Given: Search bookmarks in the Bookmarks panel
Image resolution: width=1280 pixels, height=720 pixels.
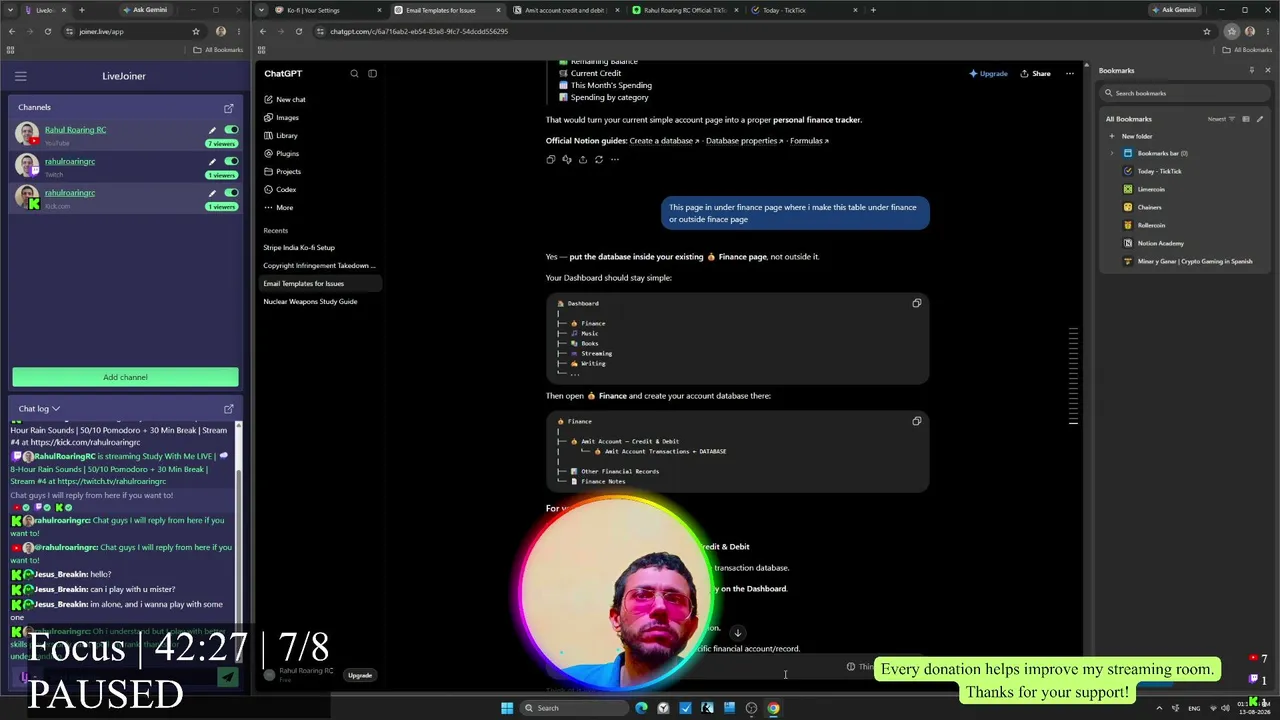Looking at the screenshot, I should pos(1184,93).
